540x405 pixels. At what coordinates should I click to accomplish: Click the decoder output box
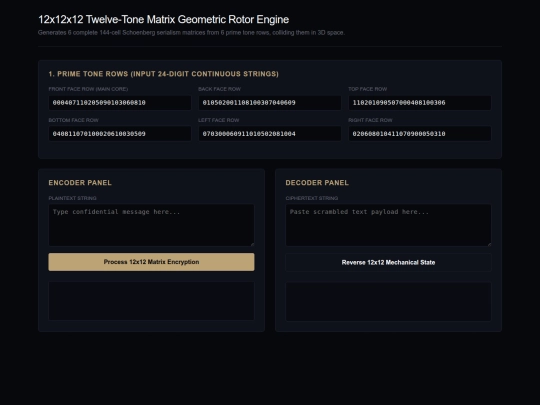click(x=388, y=302)
